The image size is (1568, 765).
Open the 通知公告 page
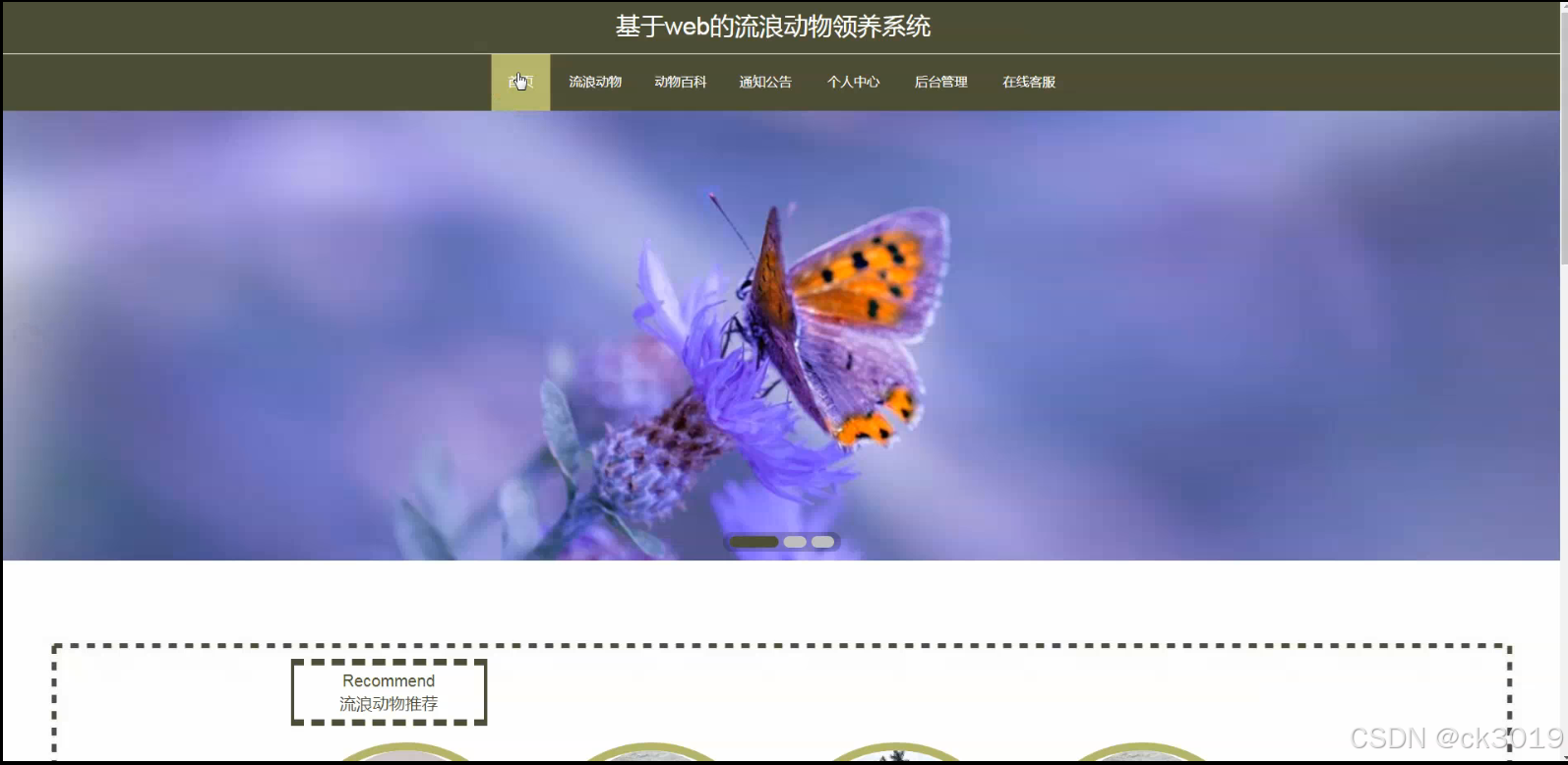point(765,82)
